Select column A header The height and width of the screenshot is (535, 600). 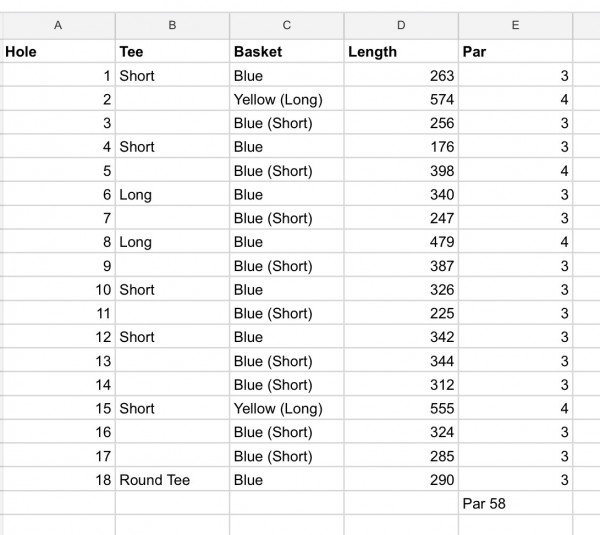pyautogui.click(x=57, y=26)
